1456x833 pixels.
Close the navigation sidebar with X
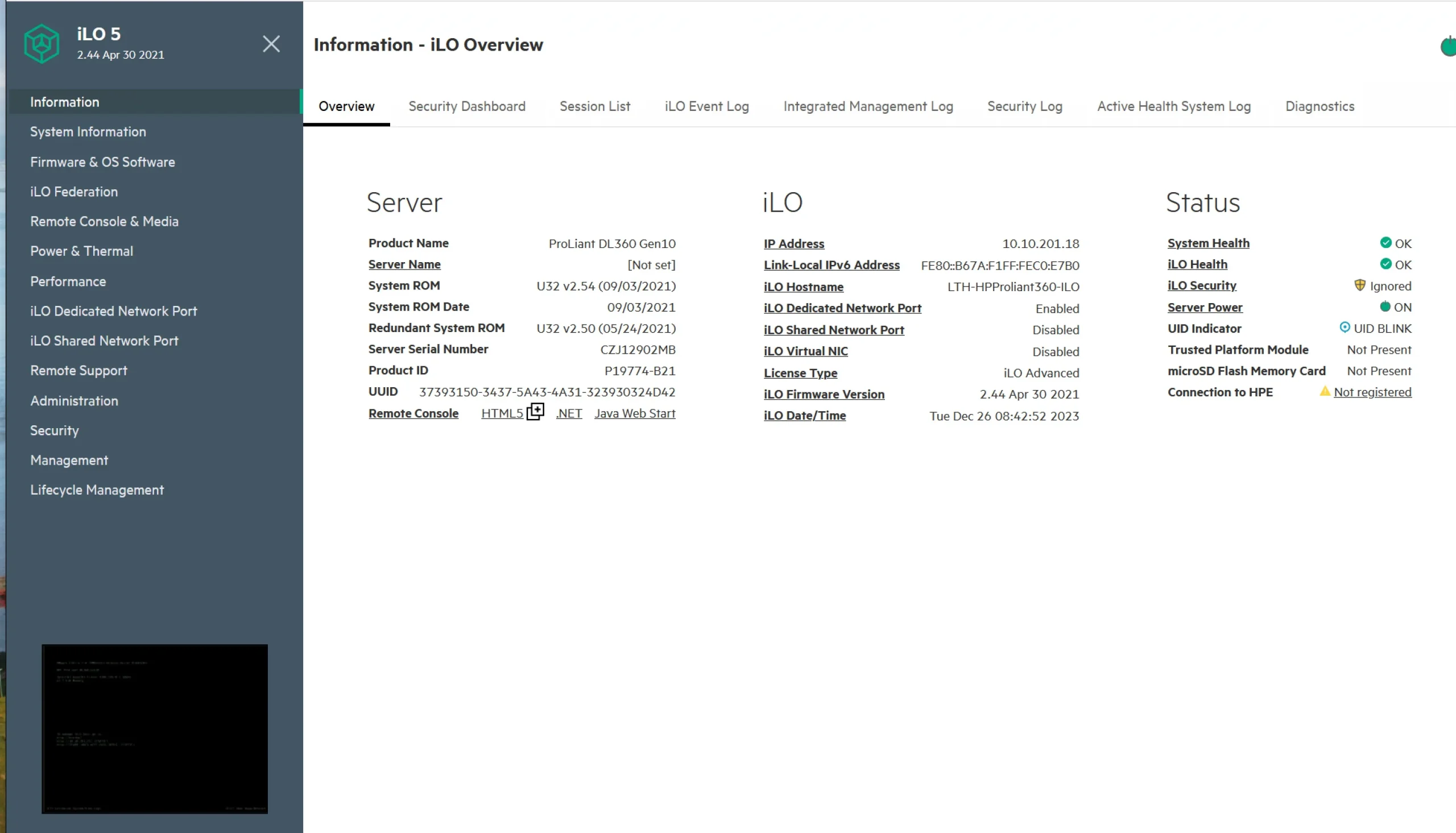pyautogui.click(x=271, y=44)
